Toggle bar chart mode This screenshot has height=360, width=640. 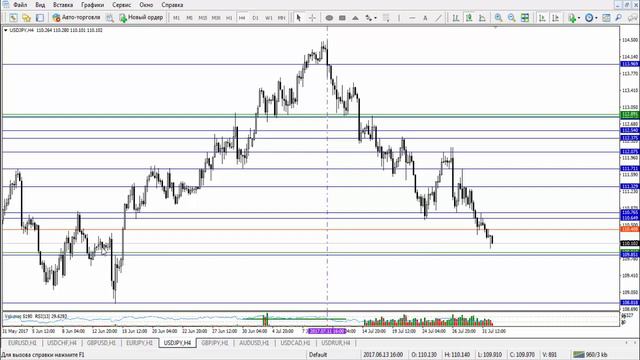click(456, 18)
